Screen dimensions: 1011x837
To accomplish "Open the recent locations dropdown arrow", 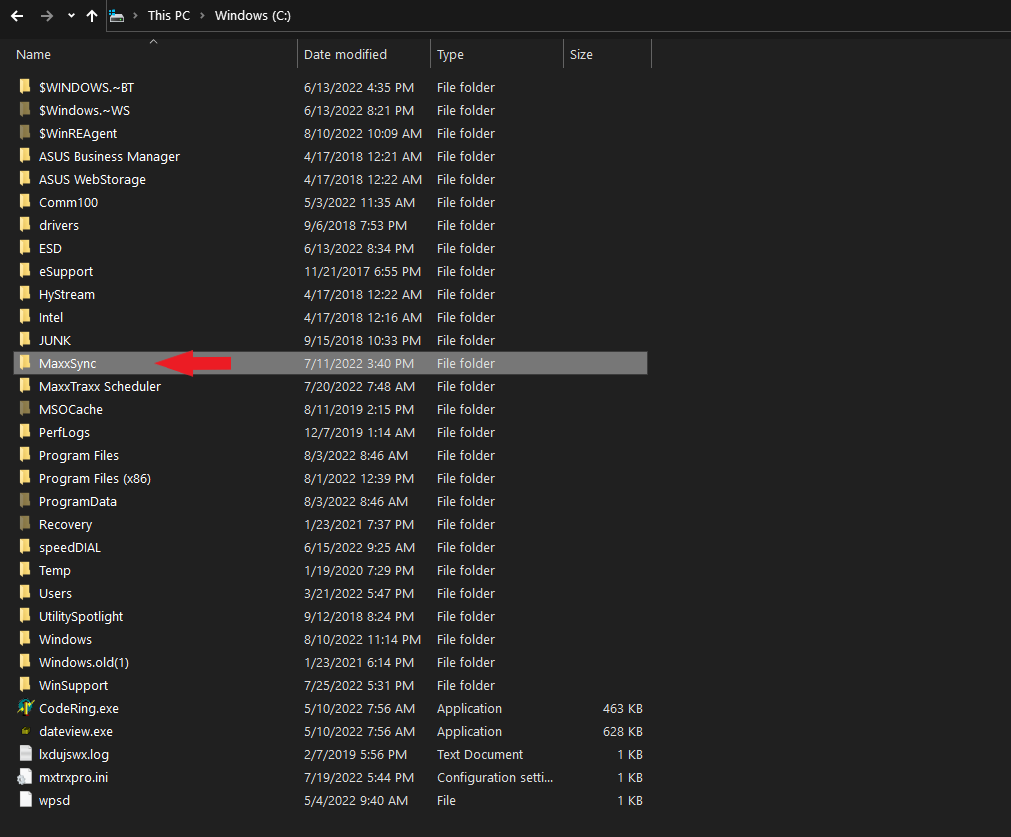I will (x=71, y=16).
